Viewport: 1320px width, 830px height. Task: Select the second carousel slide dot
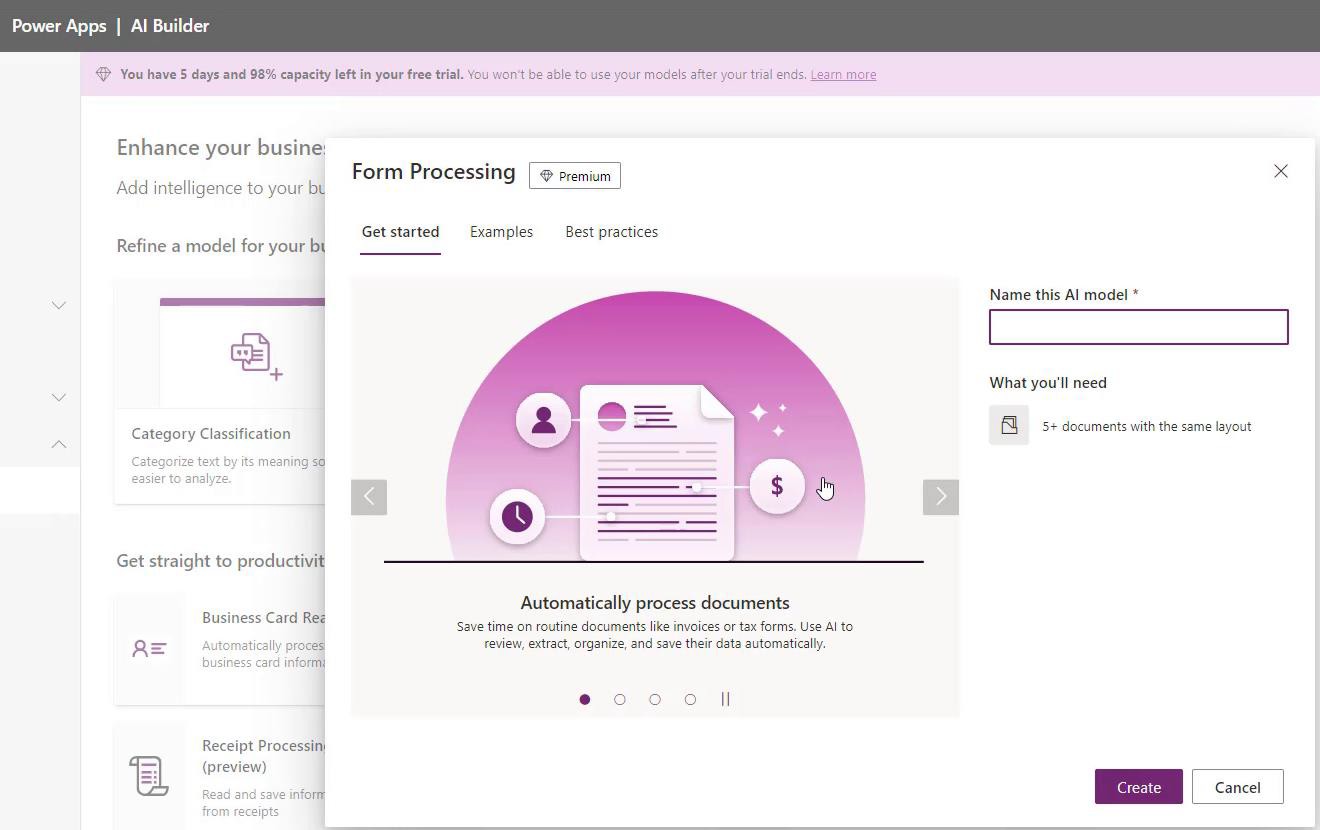coord(620,699)
